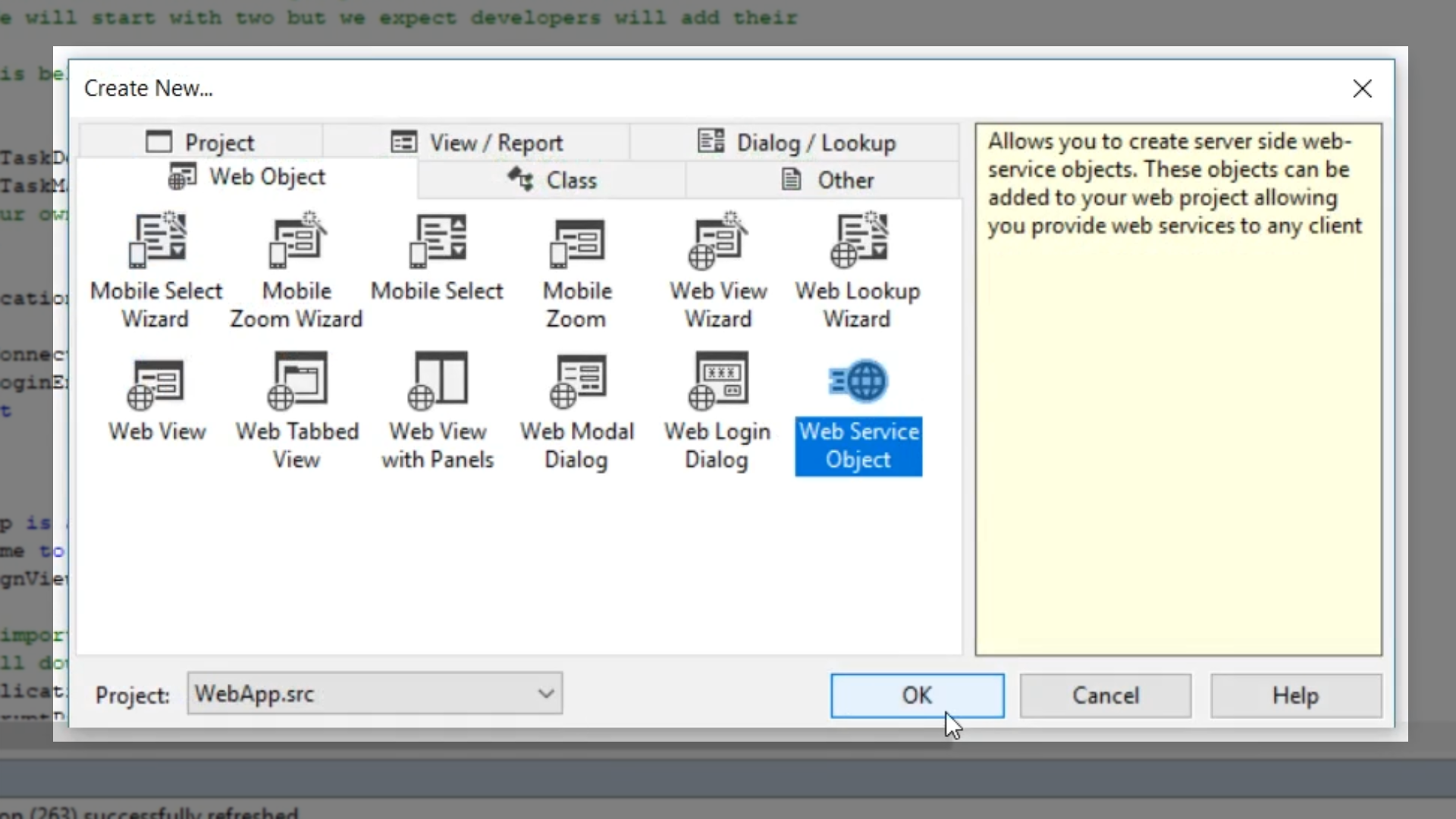Choose the Web Lookup Wizard icon
This screenshot has height=819, width=1456.
(x=858, y=241)
